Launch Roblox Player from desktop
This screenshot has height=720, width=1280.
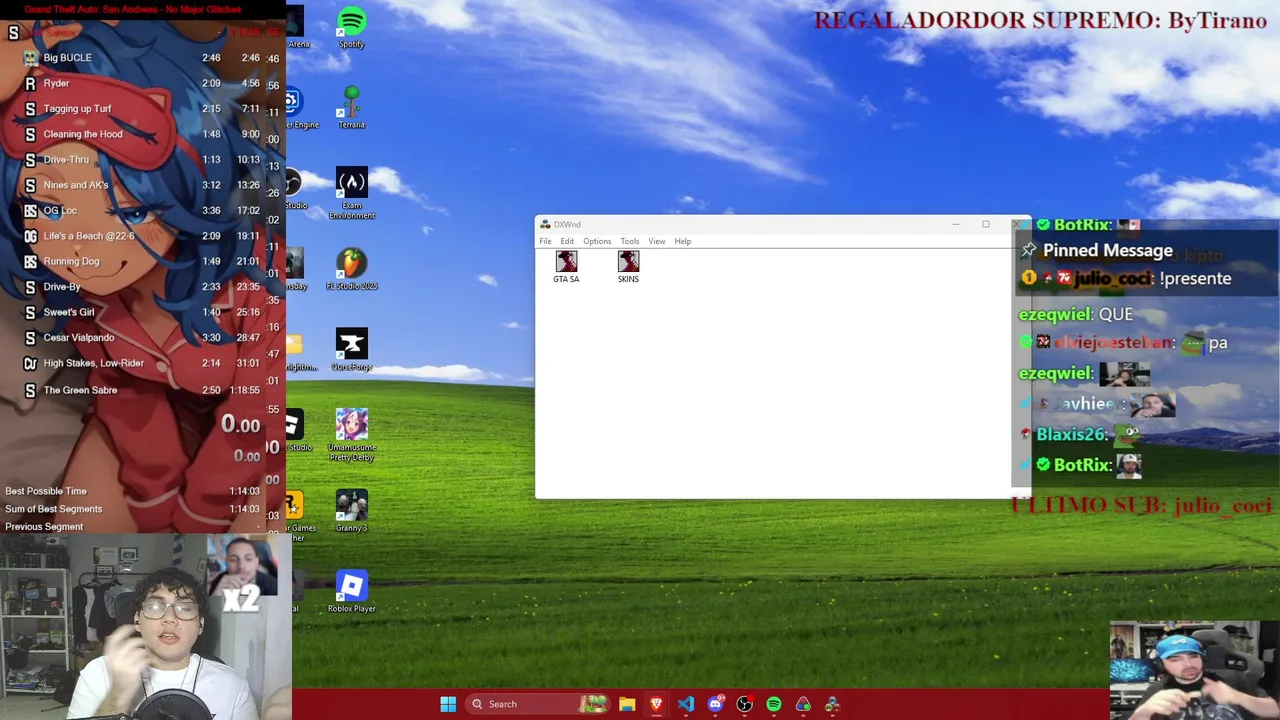click(351, 592)
